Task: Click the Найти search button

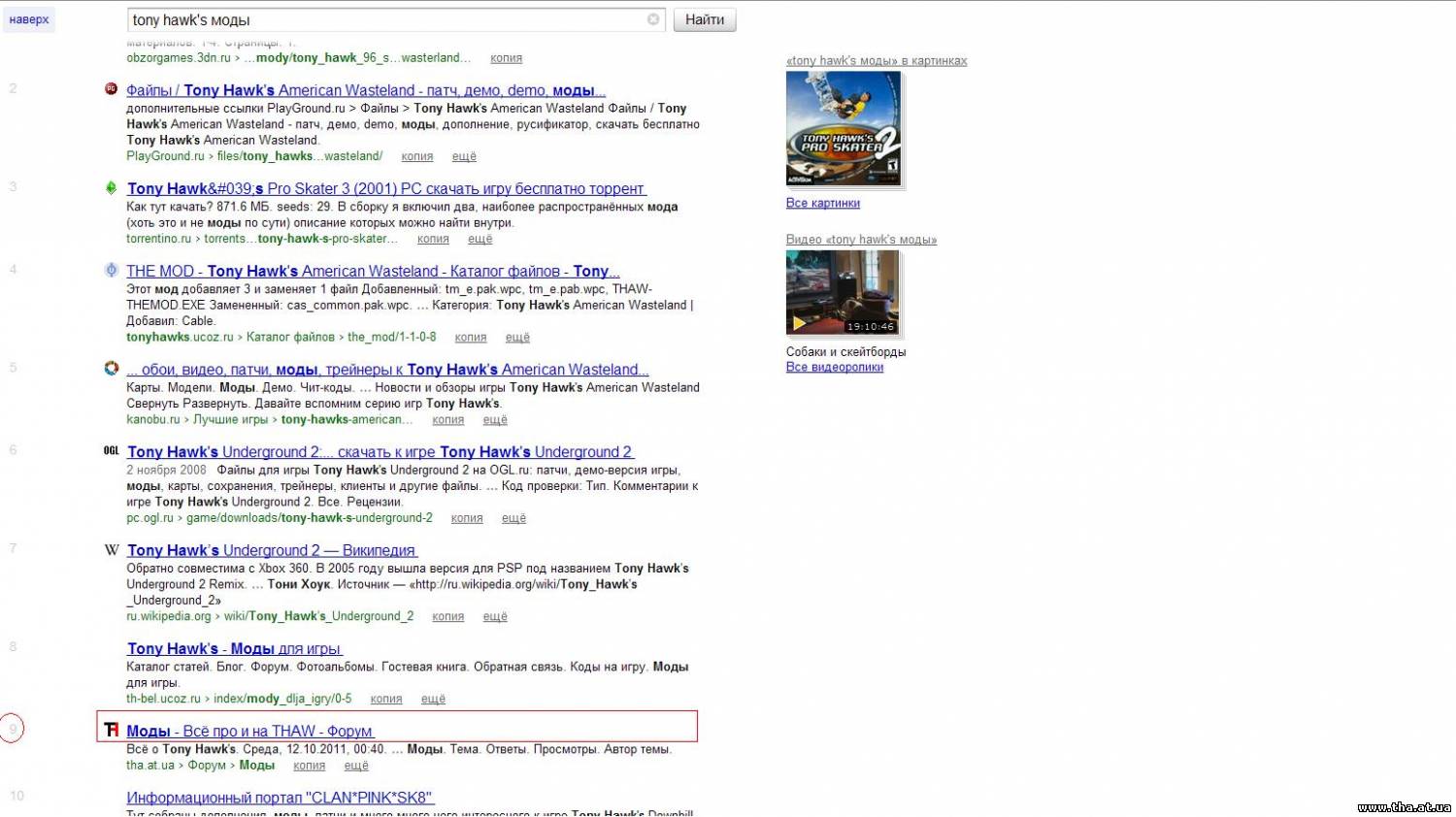Action: pyautogui.click(x=705, y=19)
